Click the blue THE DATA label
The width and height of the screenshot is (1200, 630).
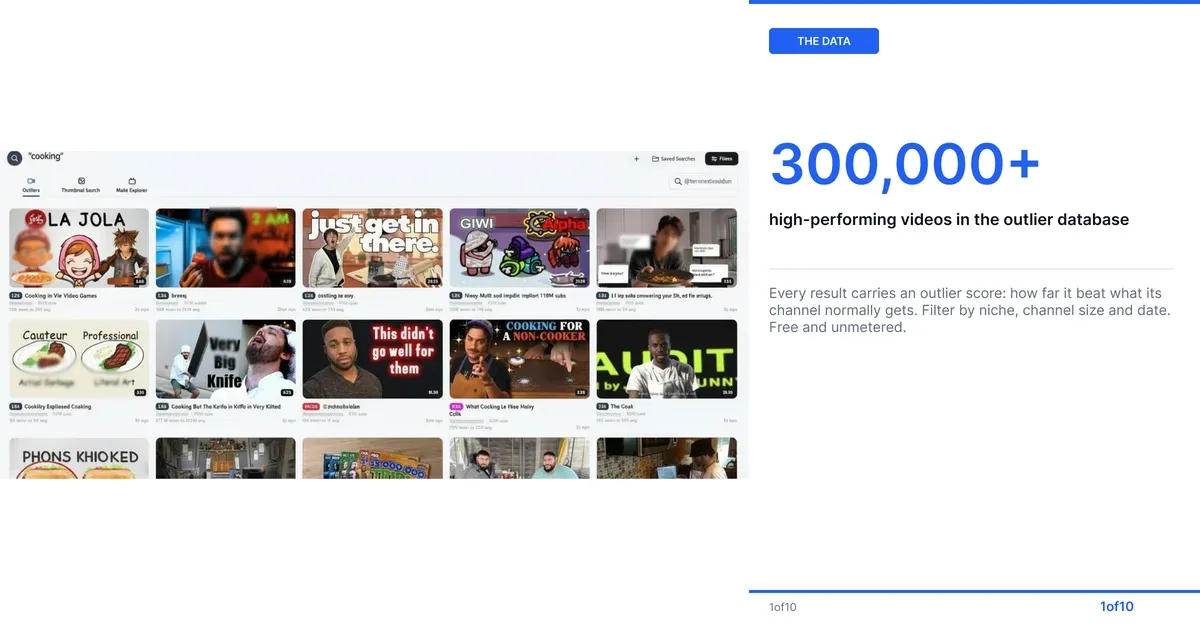pos(824,41)
